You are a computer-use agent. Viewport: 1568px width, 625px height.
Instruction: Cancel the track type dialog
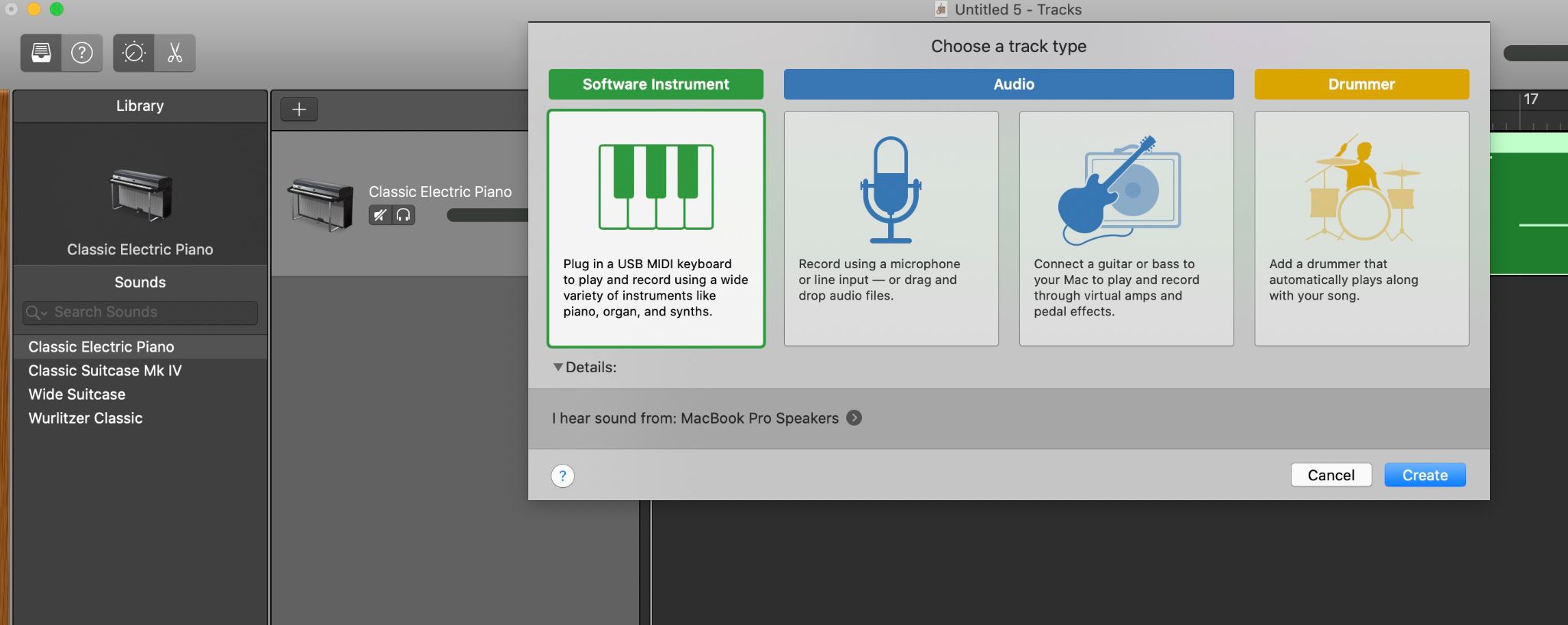coord(1331,475)
